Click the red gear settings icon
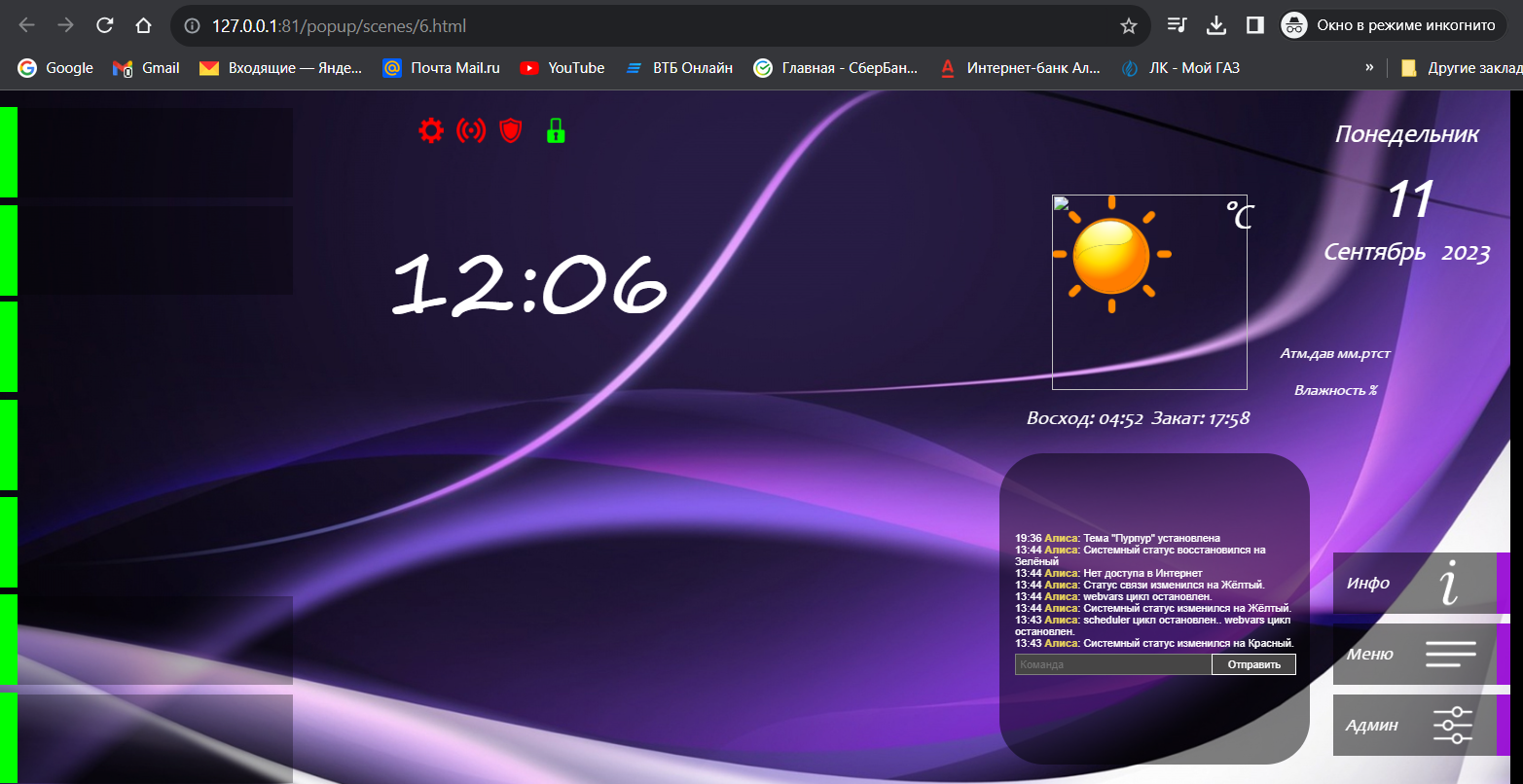 coord(430,130)
